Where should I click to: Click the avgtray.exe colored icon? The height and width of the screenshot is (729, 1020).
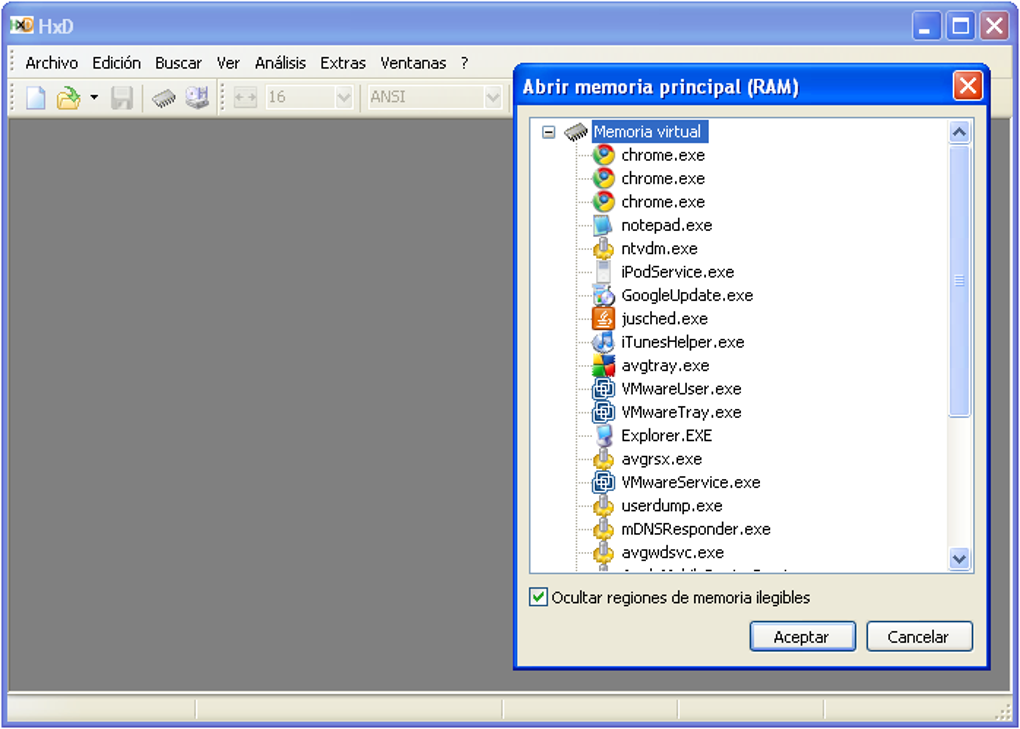tap(603, 366)
